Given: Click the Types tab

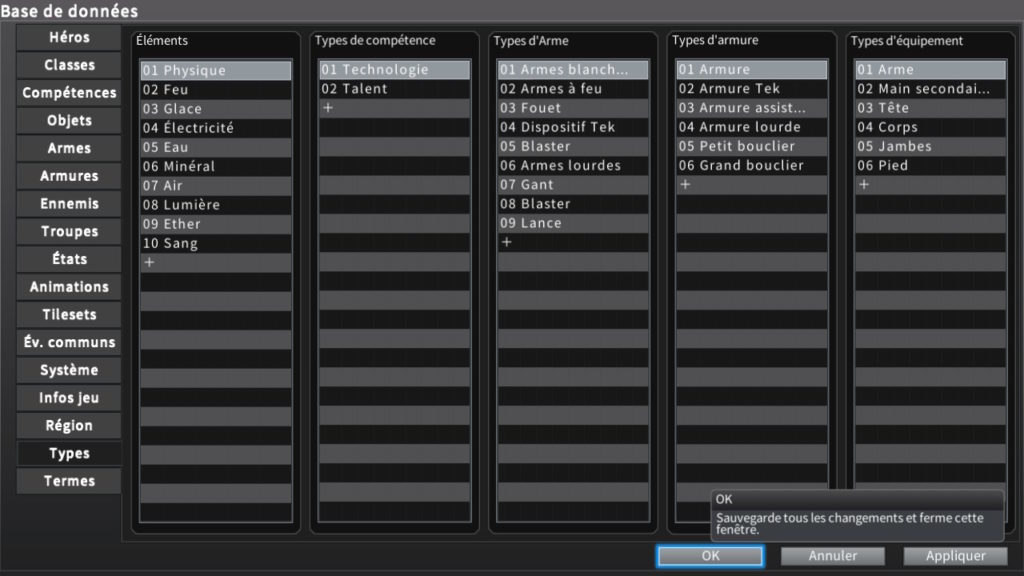Looking at the screenshot, I should (69, 453).
